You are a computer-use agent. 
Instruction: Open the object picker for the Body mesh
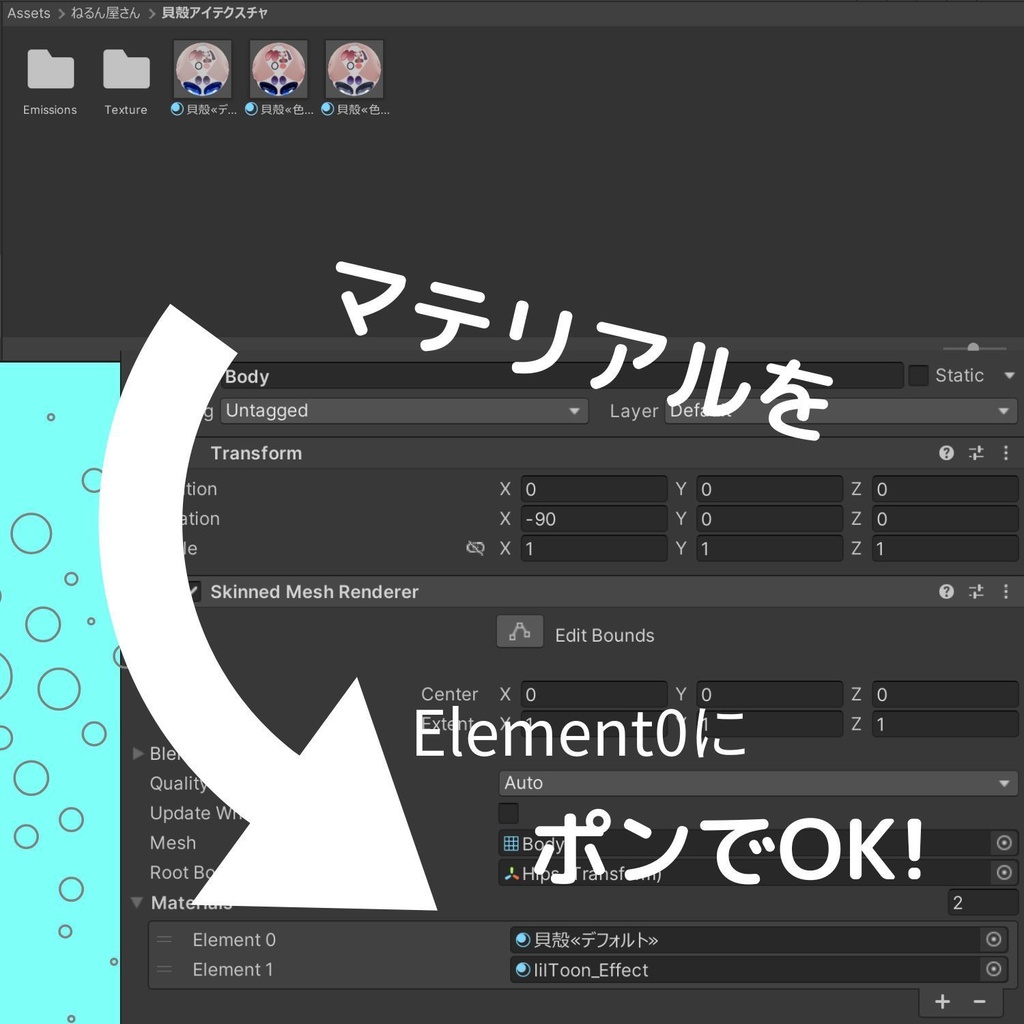[x=1004, y=843]
